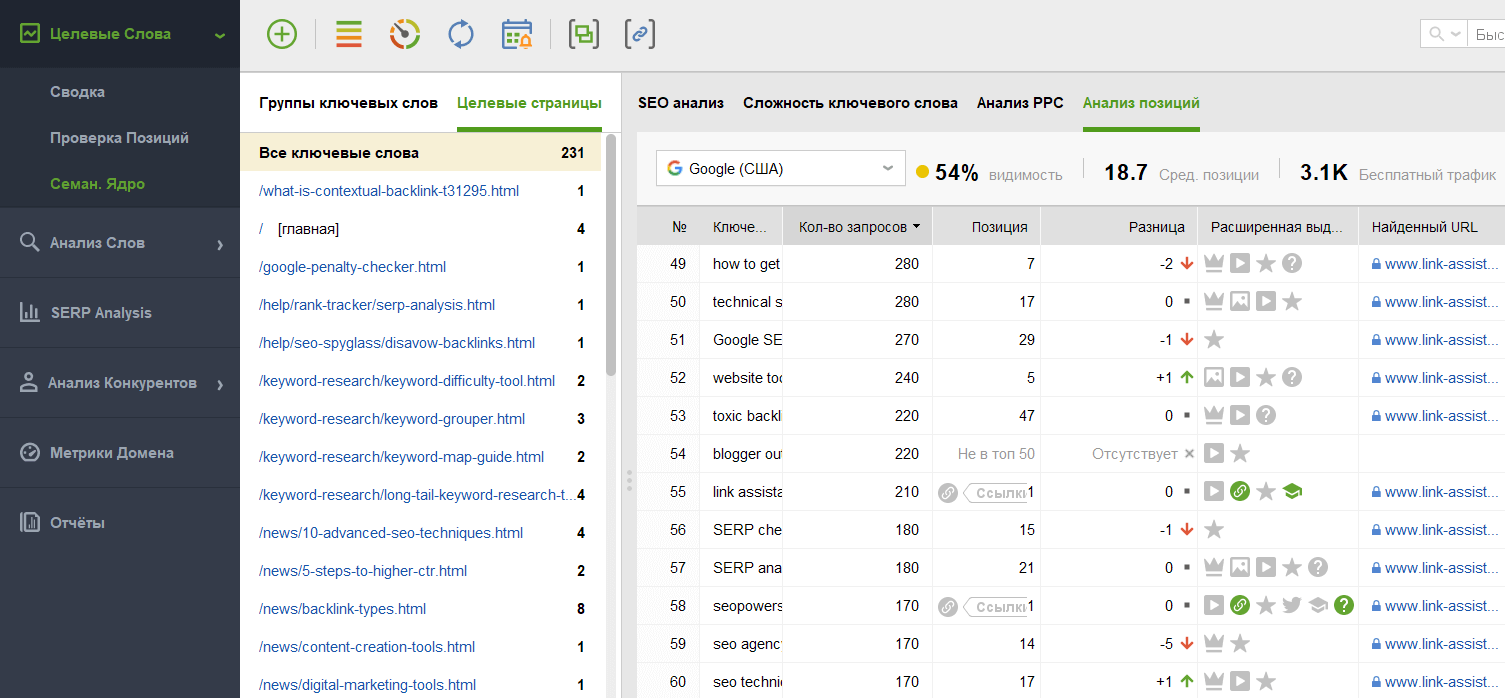Click the panel splitter dots handle
The height and width of the screenshot is (698, 1505).
pyautogui.click(x=629, y=481)
